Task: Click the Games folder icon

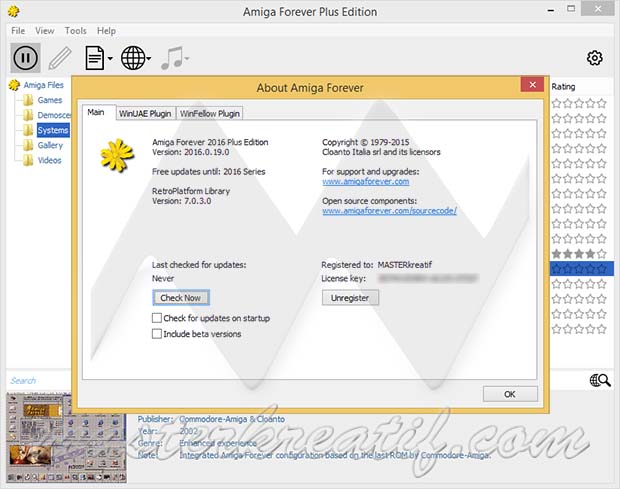Action: click(x=28, y=100)
